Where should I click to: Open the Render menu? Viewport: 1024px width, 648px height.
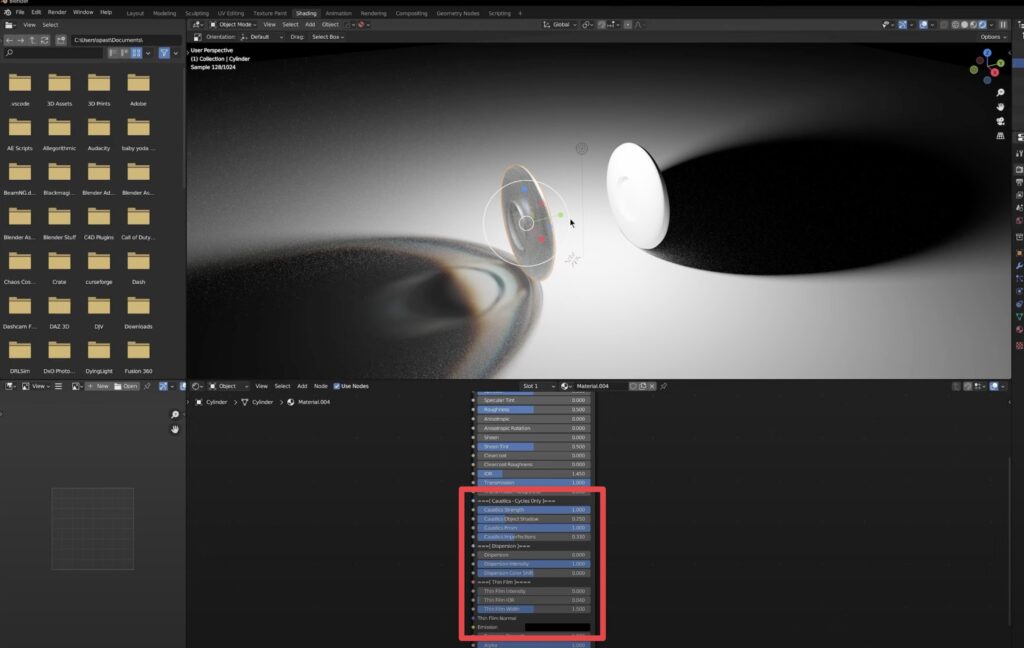pos(57,12)
